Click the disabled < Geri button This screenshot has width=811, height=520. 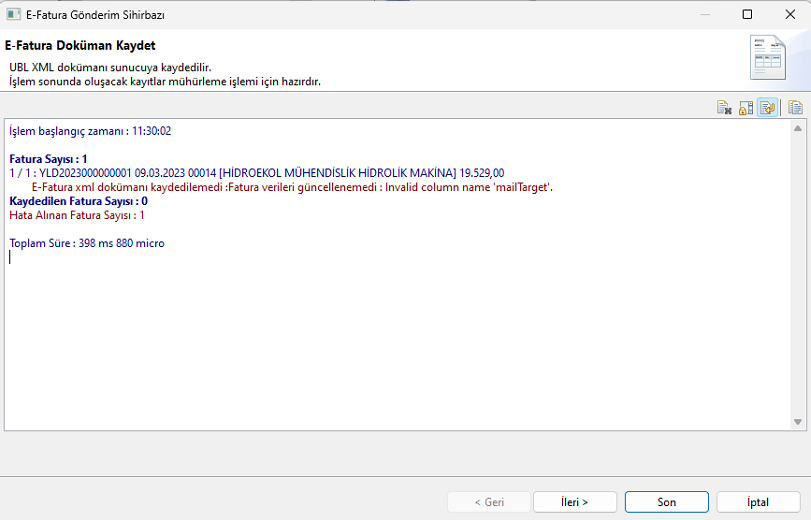tap(488, 502)
